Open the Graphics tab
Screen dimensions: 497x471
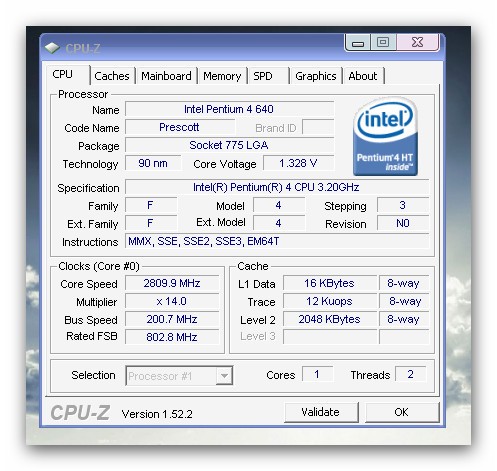[316, 76]
